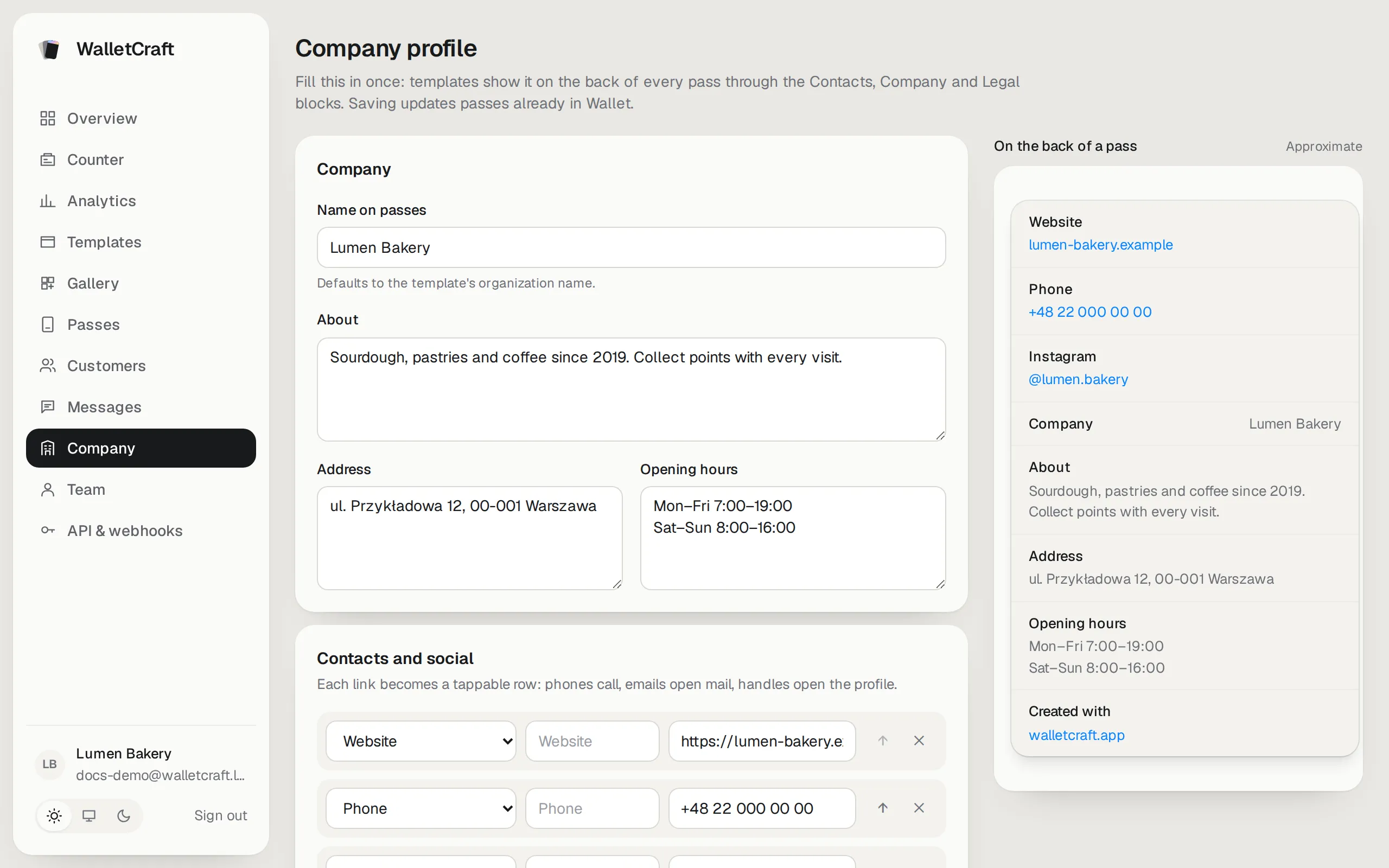The width and height of the screenshot is (1389, 868).
Task: Edit the +48 22 000 00 00 value field
Action: (762, 808)
